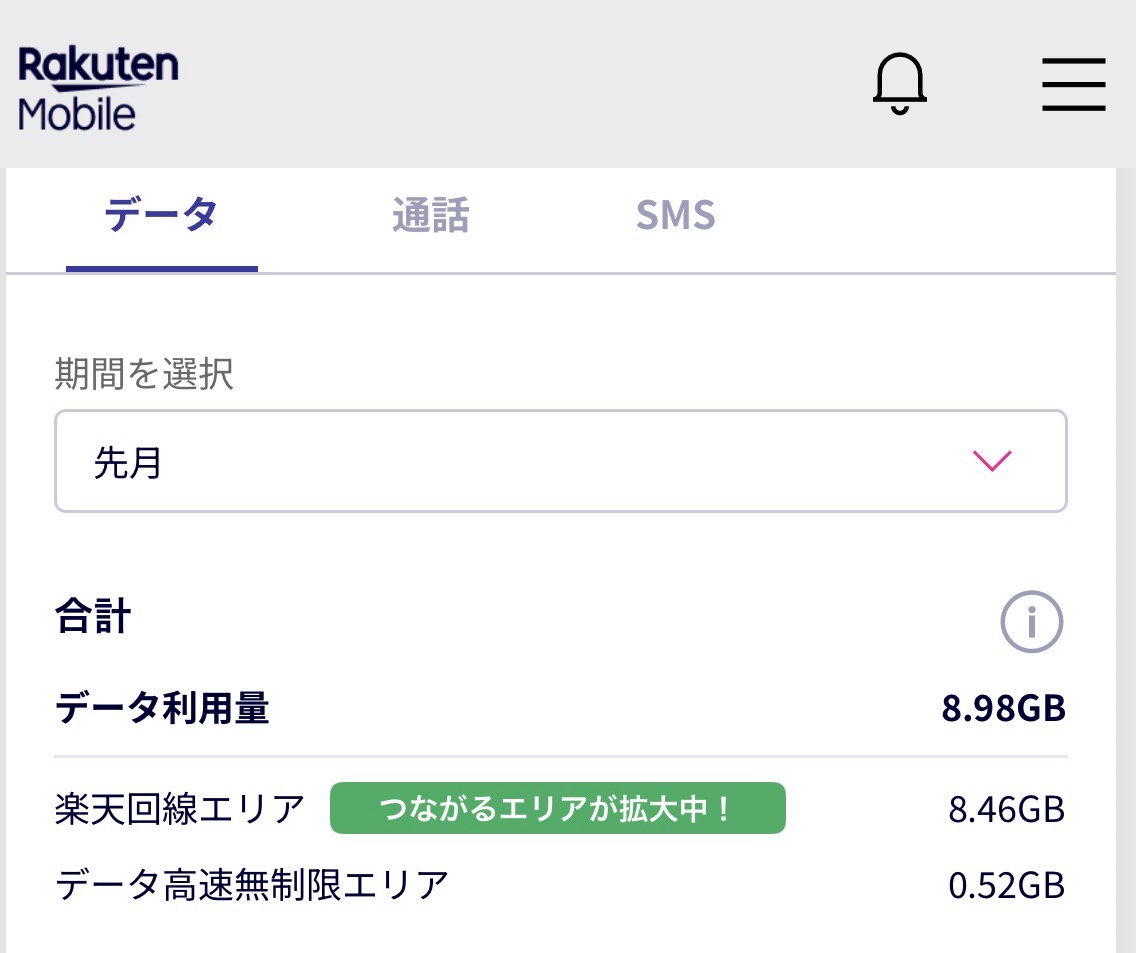Screen dimensions: 1136x953
Task: Switch to the 通話 tab
Action: tap(430, 216)
